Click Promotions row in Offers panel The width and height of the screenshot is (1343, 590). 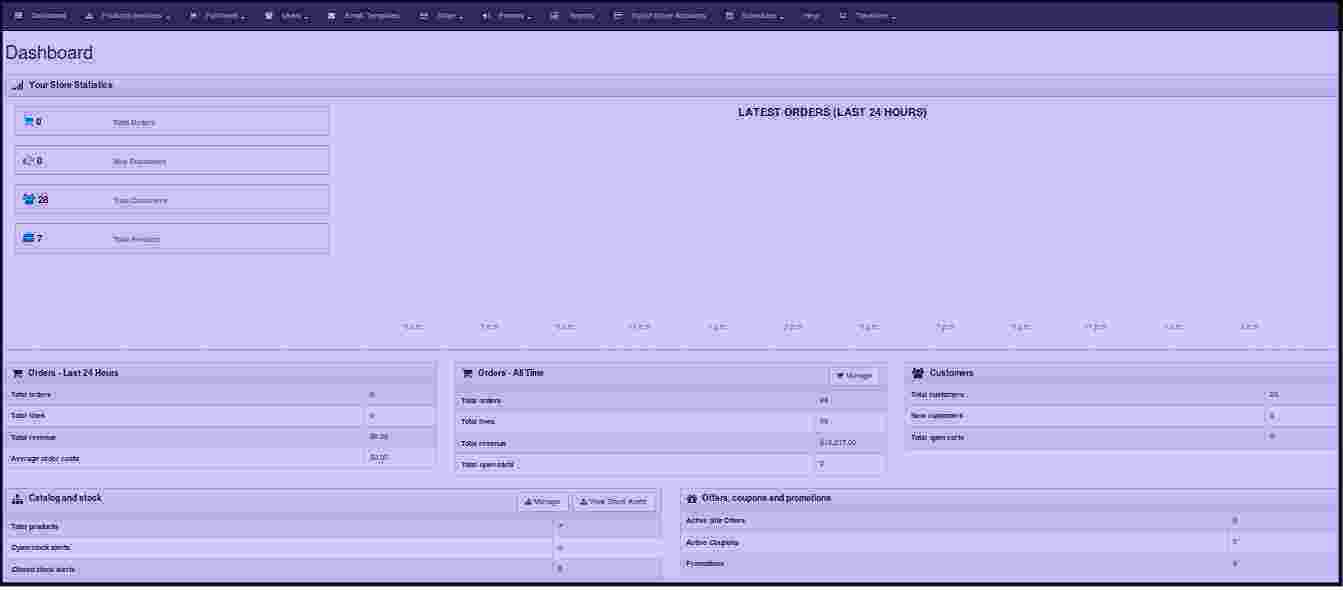pyautogui.click(x=1009, y=563)
